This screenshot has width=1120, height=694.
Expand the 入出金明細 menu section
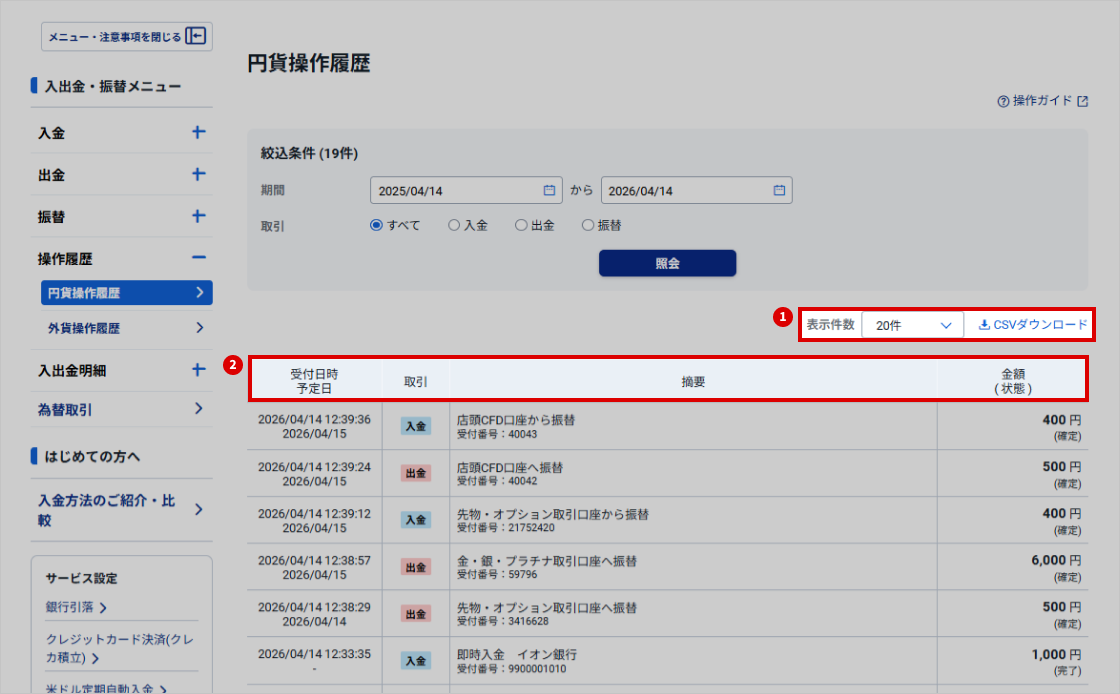tap(198, 370)
